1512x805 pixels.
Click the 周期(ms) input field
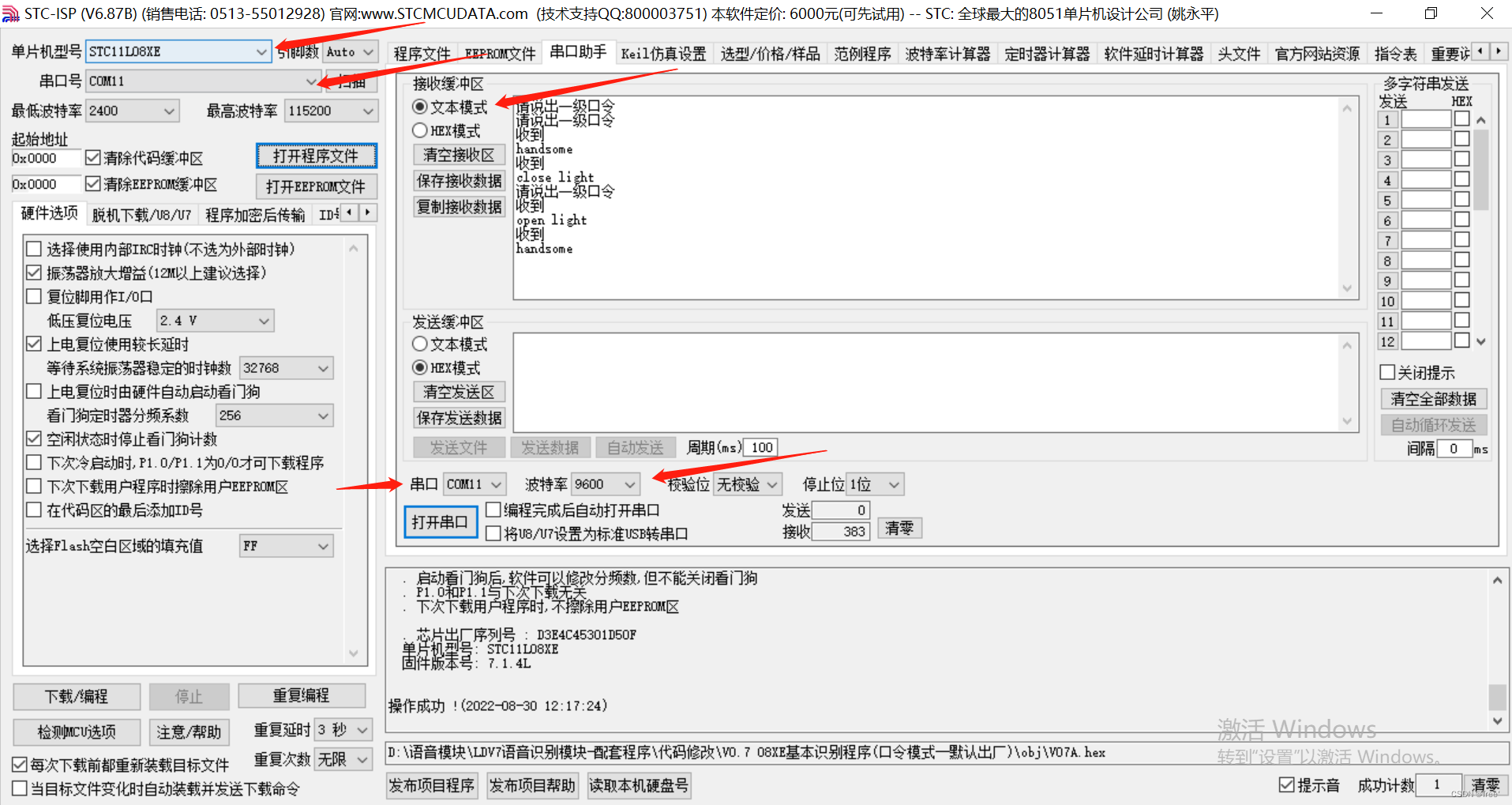pyautogui.click(x=760, y=446)
